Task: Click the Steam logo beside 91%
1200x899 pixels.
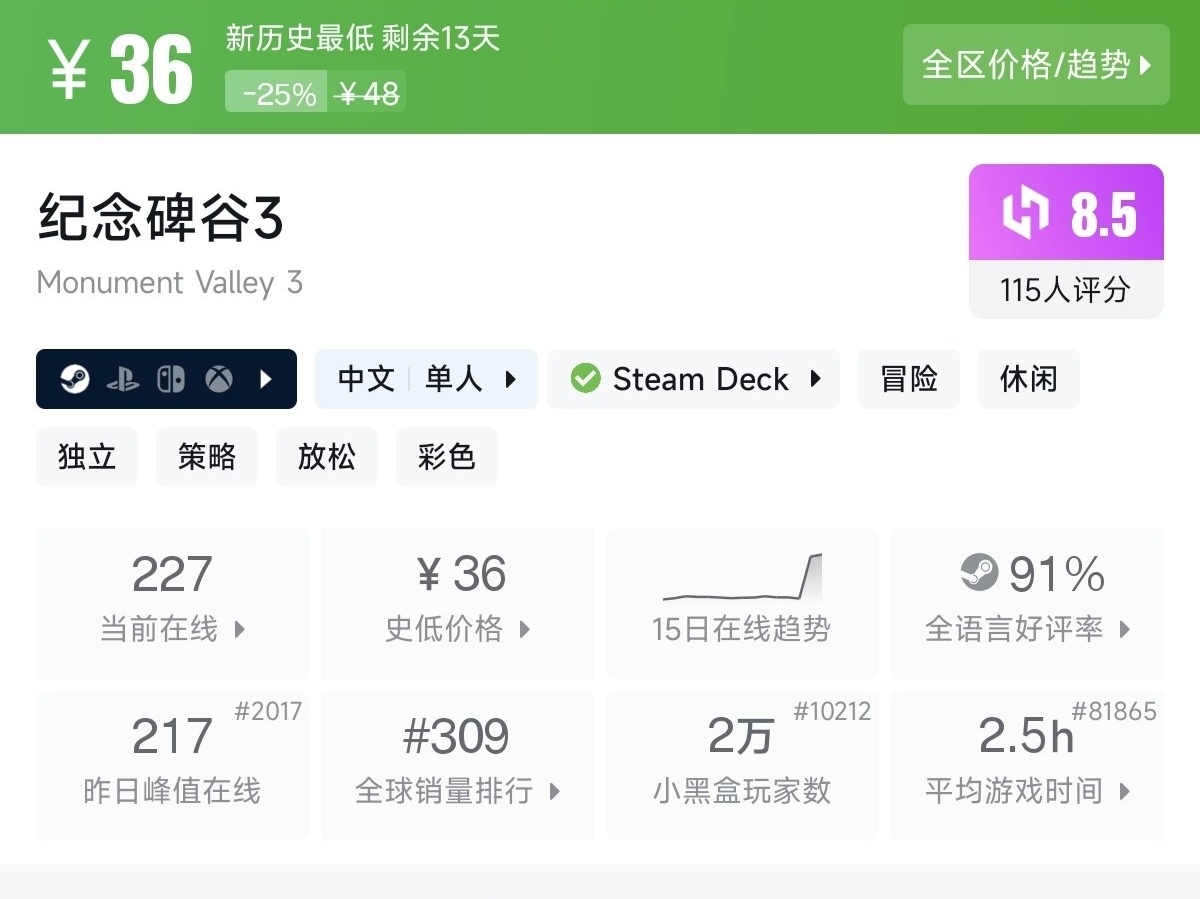Action: point(980,573)
